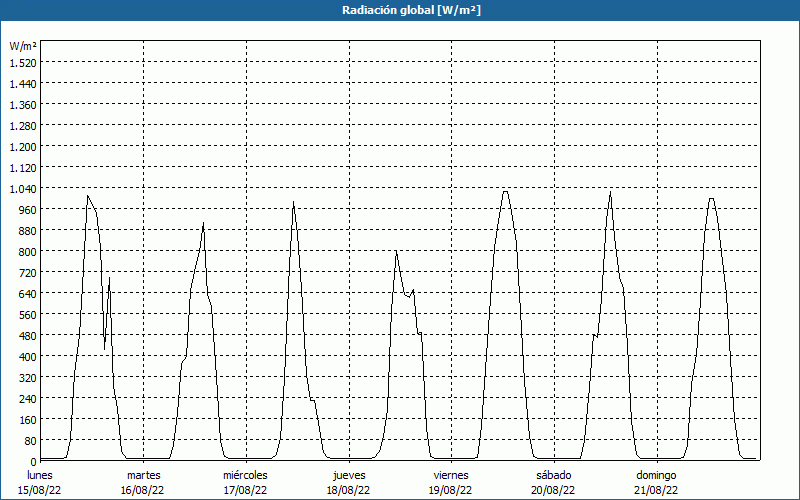Image resolution: width=800 pixels, height=500 pixels.
Task: Click the 1.280 y-axis value
Action: click(23, 126)
